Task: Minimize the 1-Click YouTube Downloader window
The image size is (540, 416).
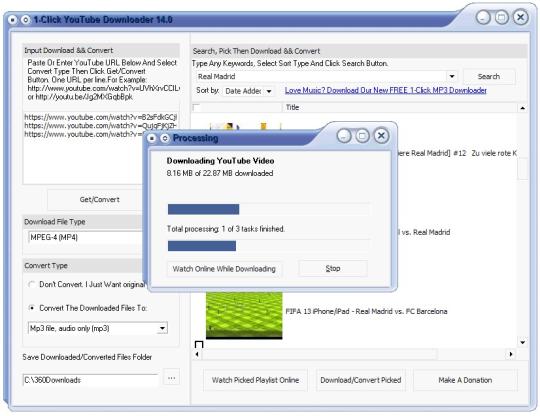Action: [483, 17]
